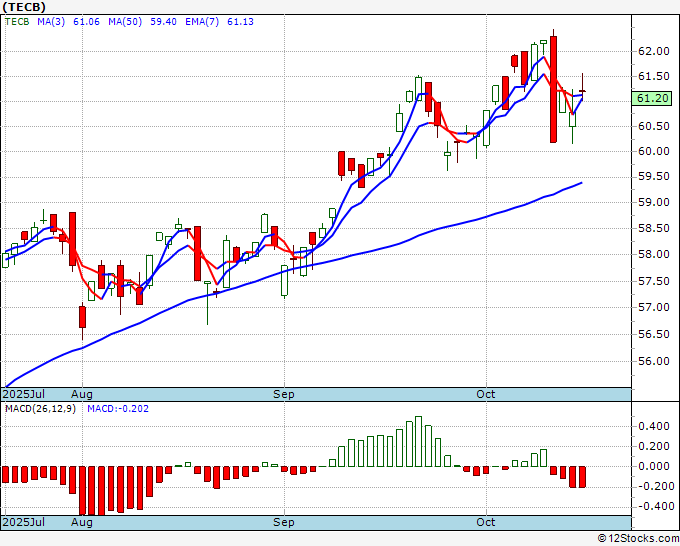Click the 59.50 price axis label
This screenshot has width=680, height=546.
tap(654, 177)
